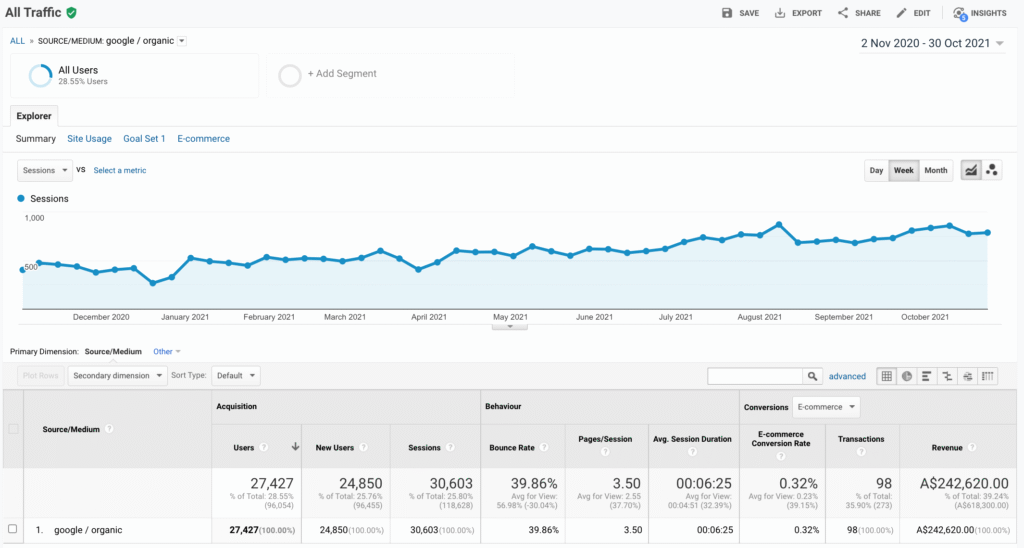Switch to the E-commerce tab
Image resolution: width=1024 pixels, height=548 pixels.
[203, 139]
